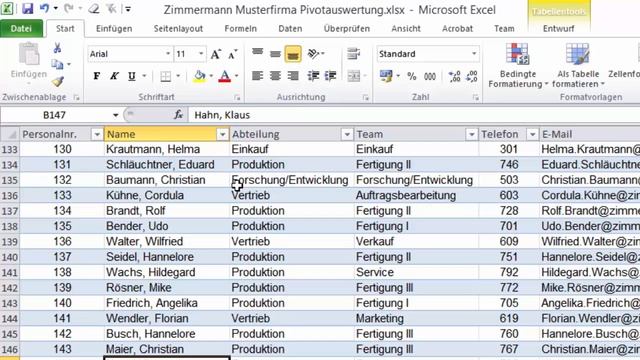
Task: Toggle wrap text icon
Action: 353,53
